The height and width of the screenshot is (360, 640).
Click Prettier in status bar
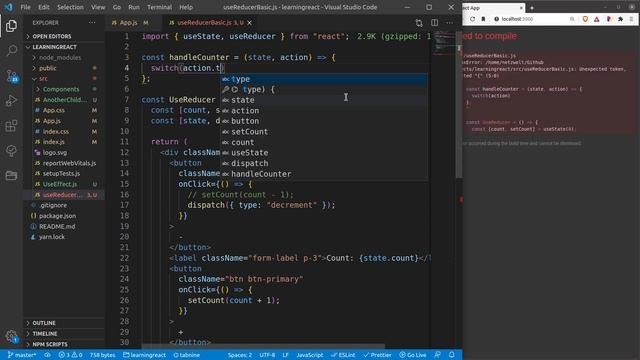pos(377,355)
